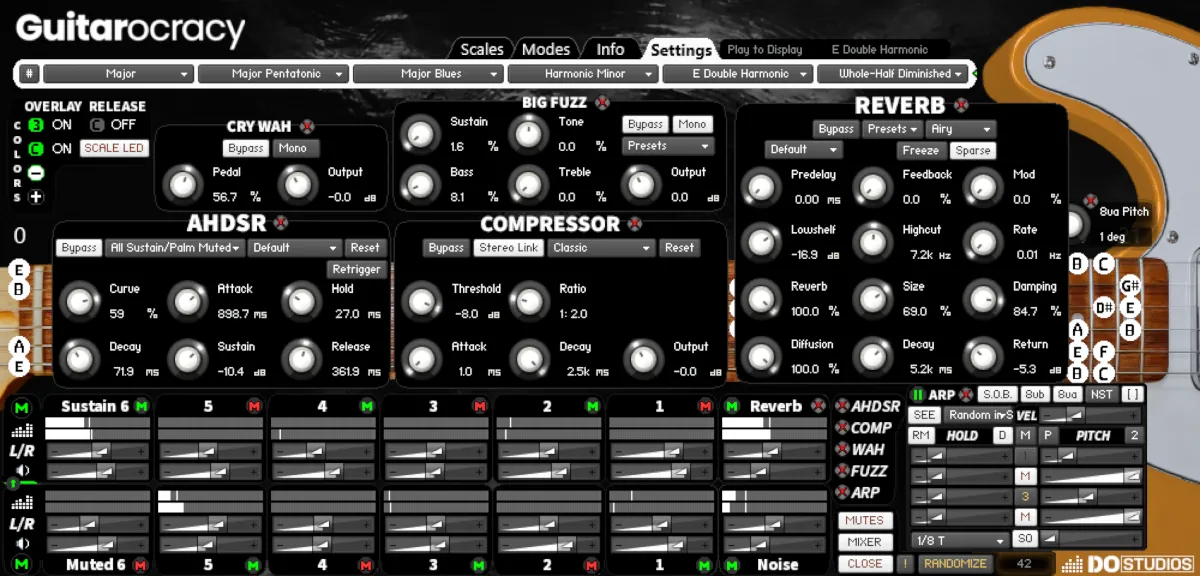Click the Cry Wah Bypass button
Image resolution: width=1200 pixels, height=576 pixels.
(246, 148)
